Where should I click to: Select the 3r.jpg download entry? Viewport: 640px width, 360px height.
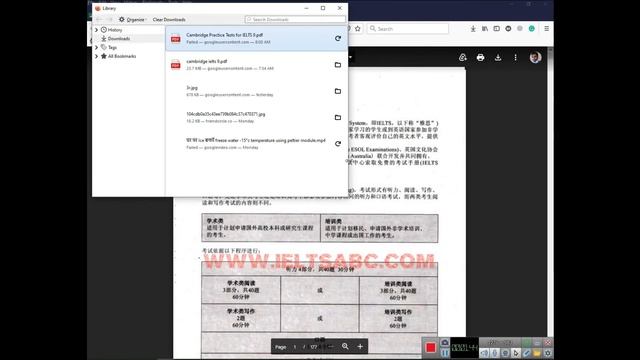coord(257,91)
